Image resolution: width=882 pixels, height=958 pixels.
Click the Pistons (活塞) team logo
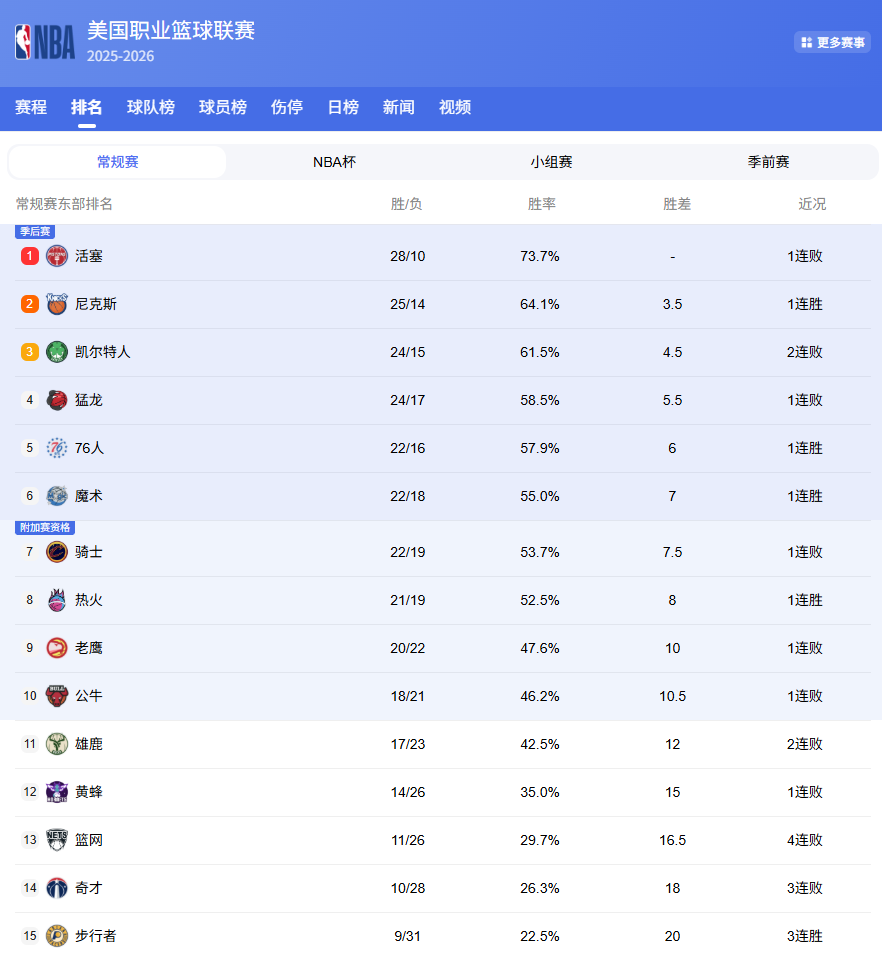point(57,256)
